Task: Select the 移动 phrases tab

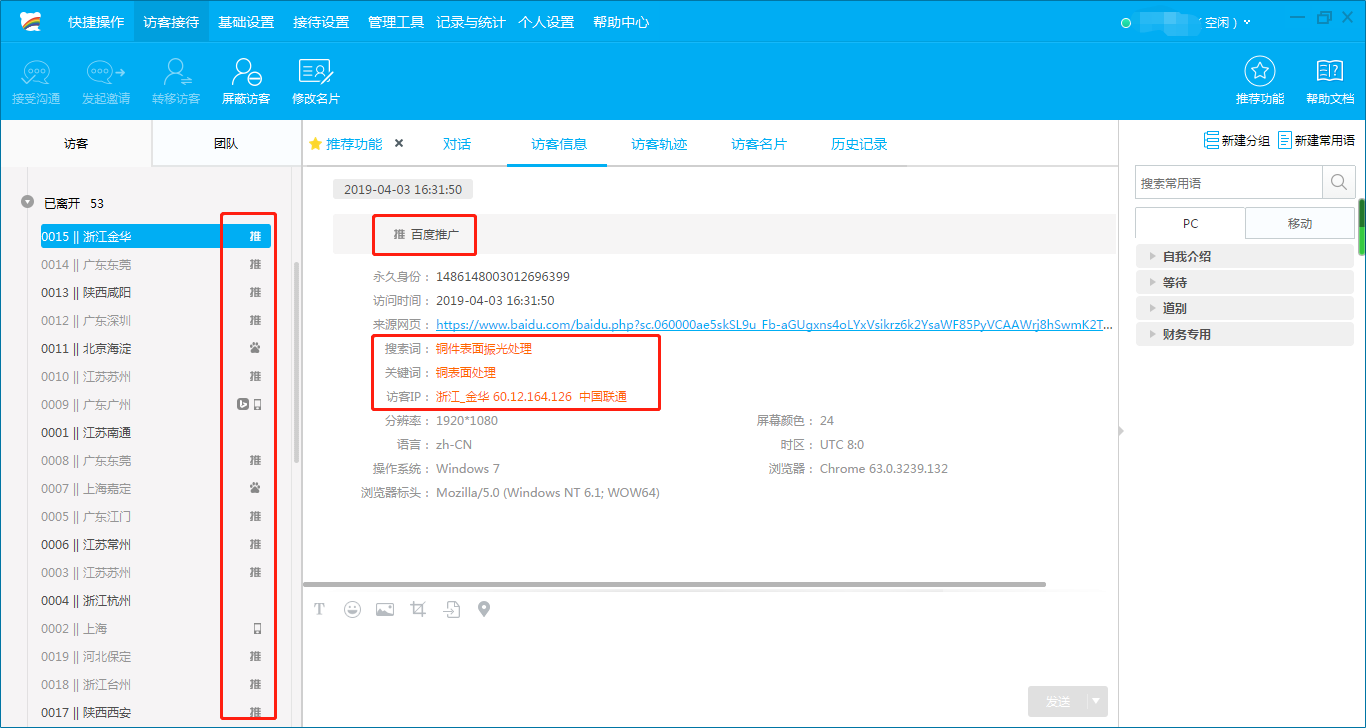Action: tap(1300, 223)
